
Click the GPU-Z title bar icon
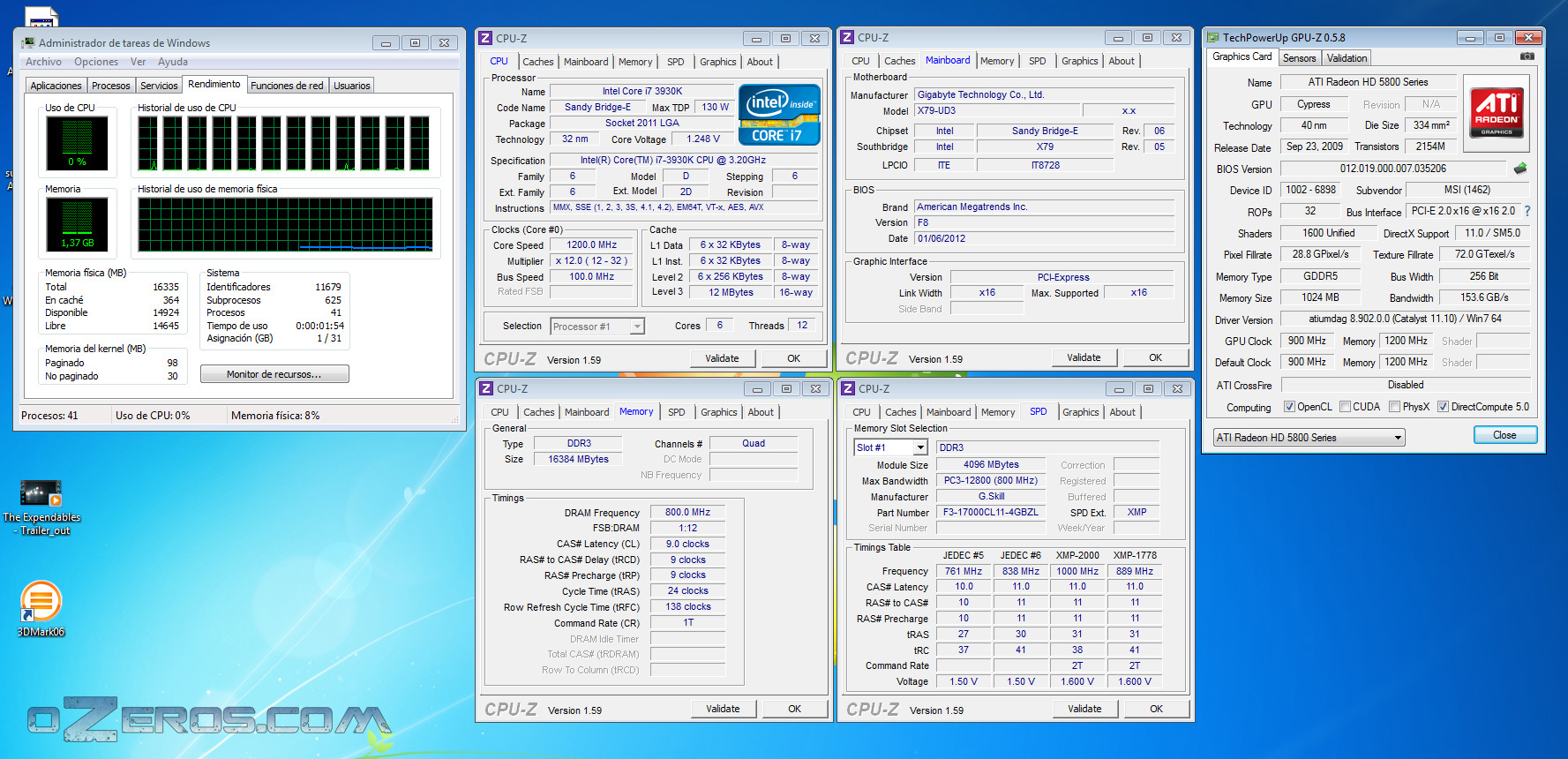tap(1213, 37)
